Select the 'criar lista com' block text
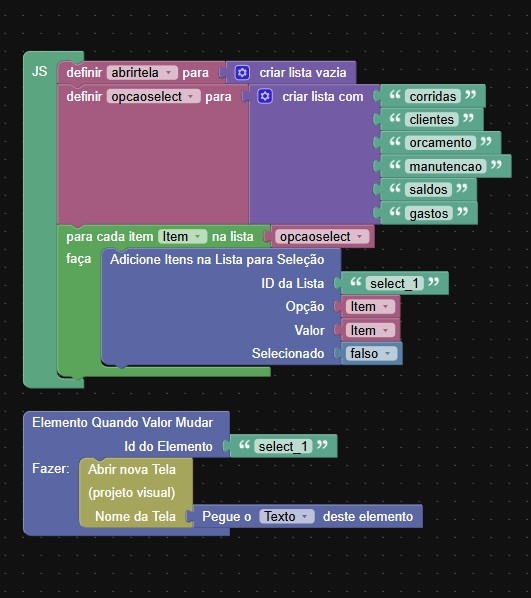 pos(323,96)
